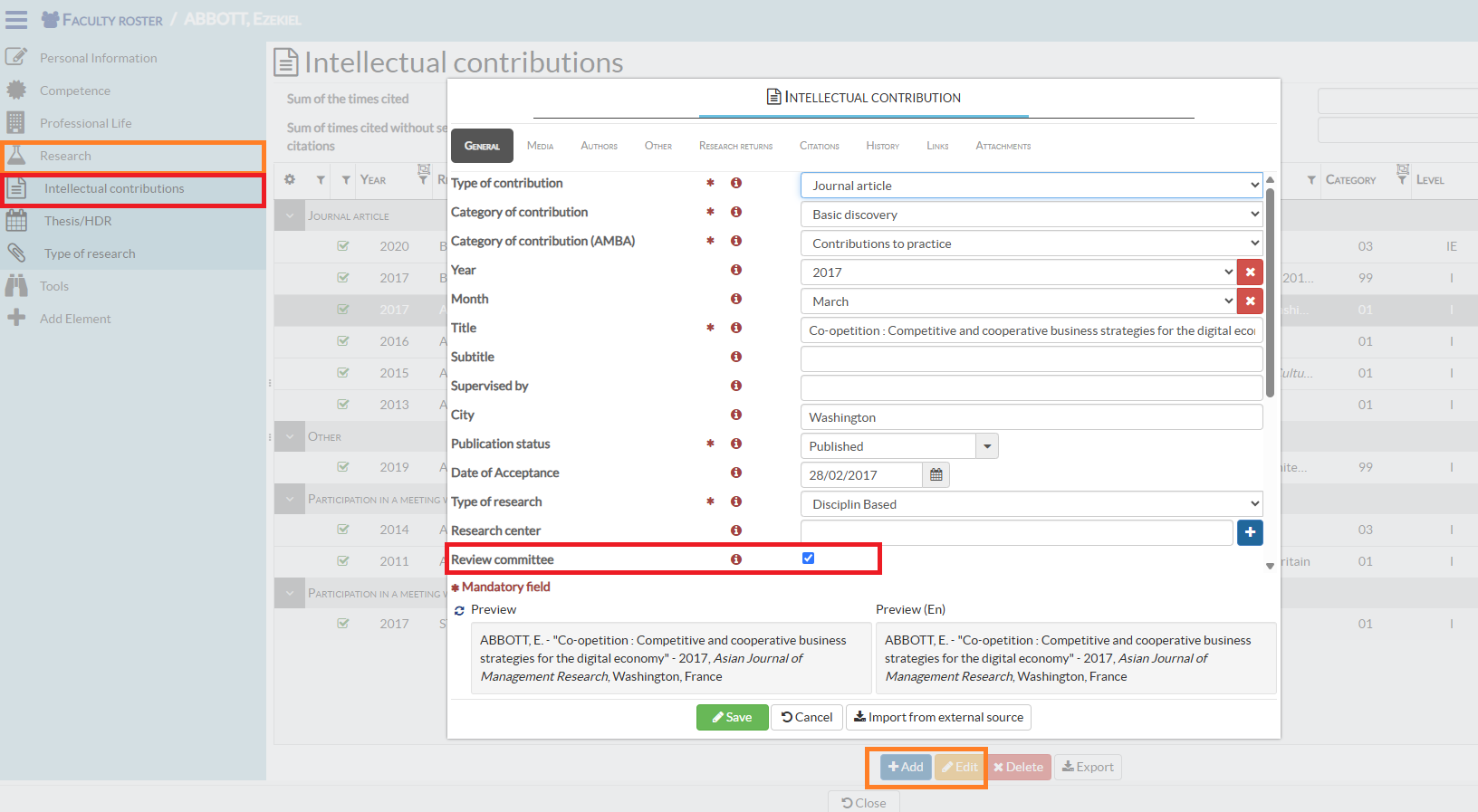1478x812 pixels.
Task: Click the blue plus next to Research center
Action: click(1250, 533)
